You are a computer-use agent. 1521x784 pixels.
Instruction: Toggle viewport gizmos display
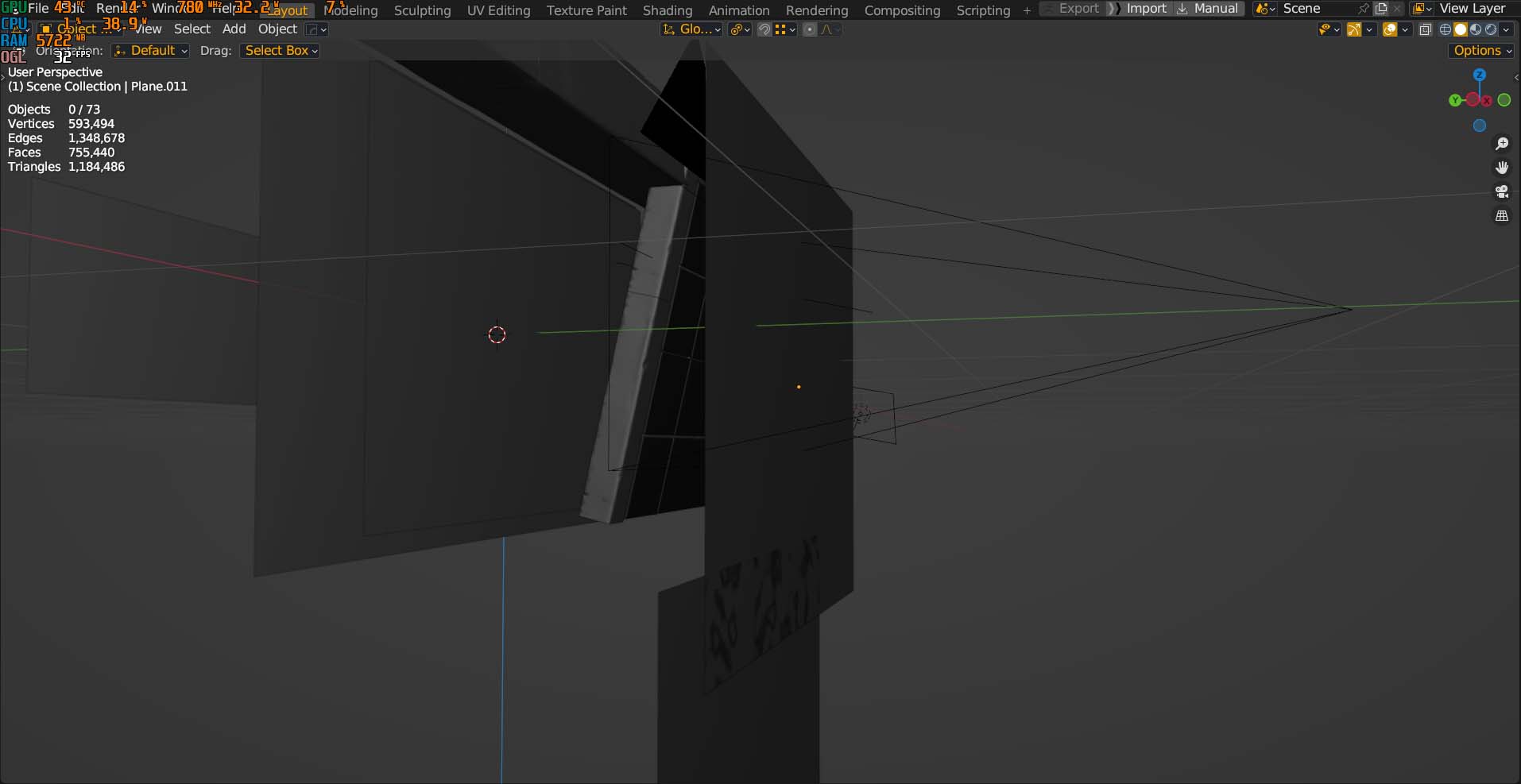coord(1354,29)
